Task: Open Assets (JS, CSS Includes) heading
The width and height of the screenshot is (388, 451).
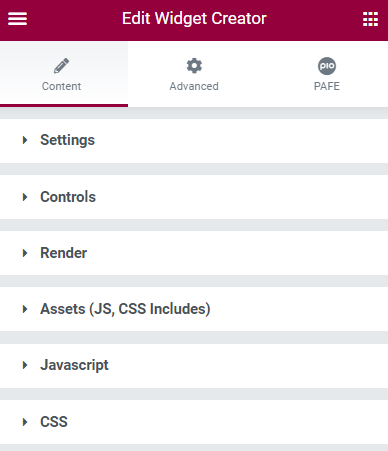Action: coord(125,309)
